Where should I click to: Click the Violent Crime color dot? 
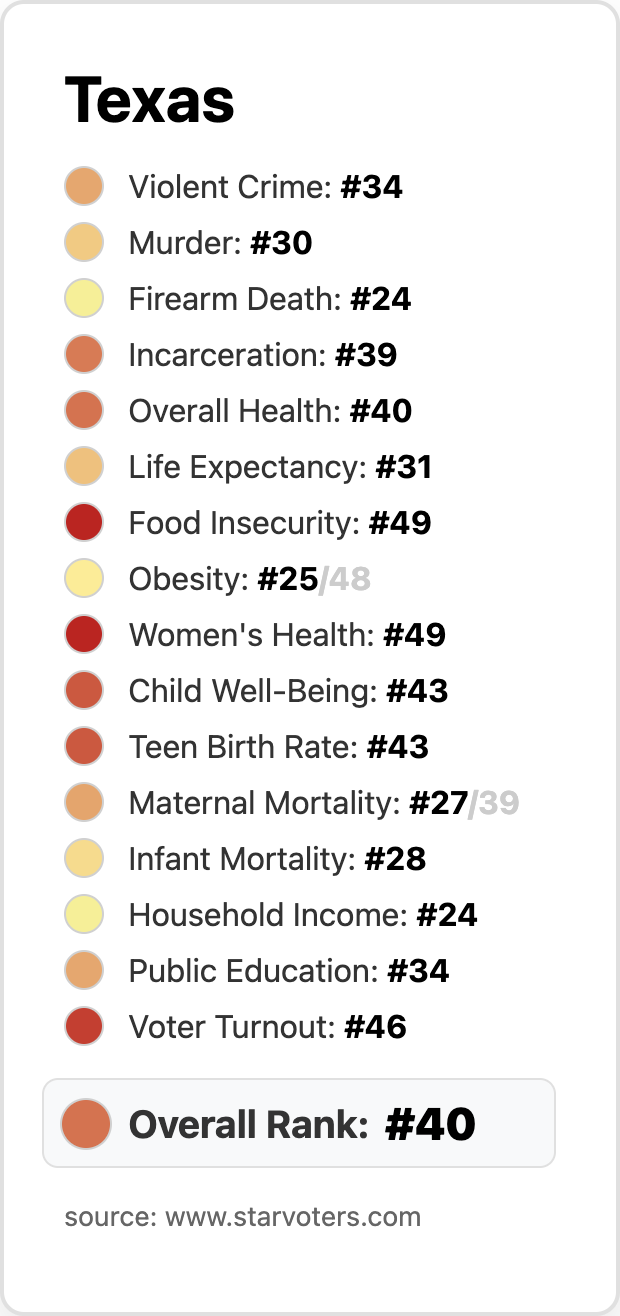pos(84,187)
